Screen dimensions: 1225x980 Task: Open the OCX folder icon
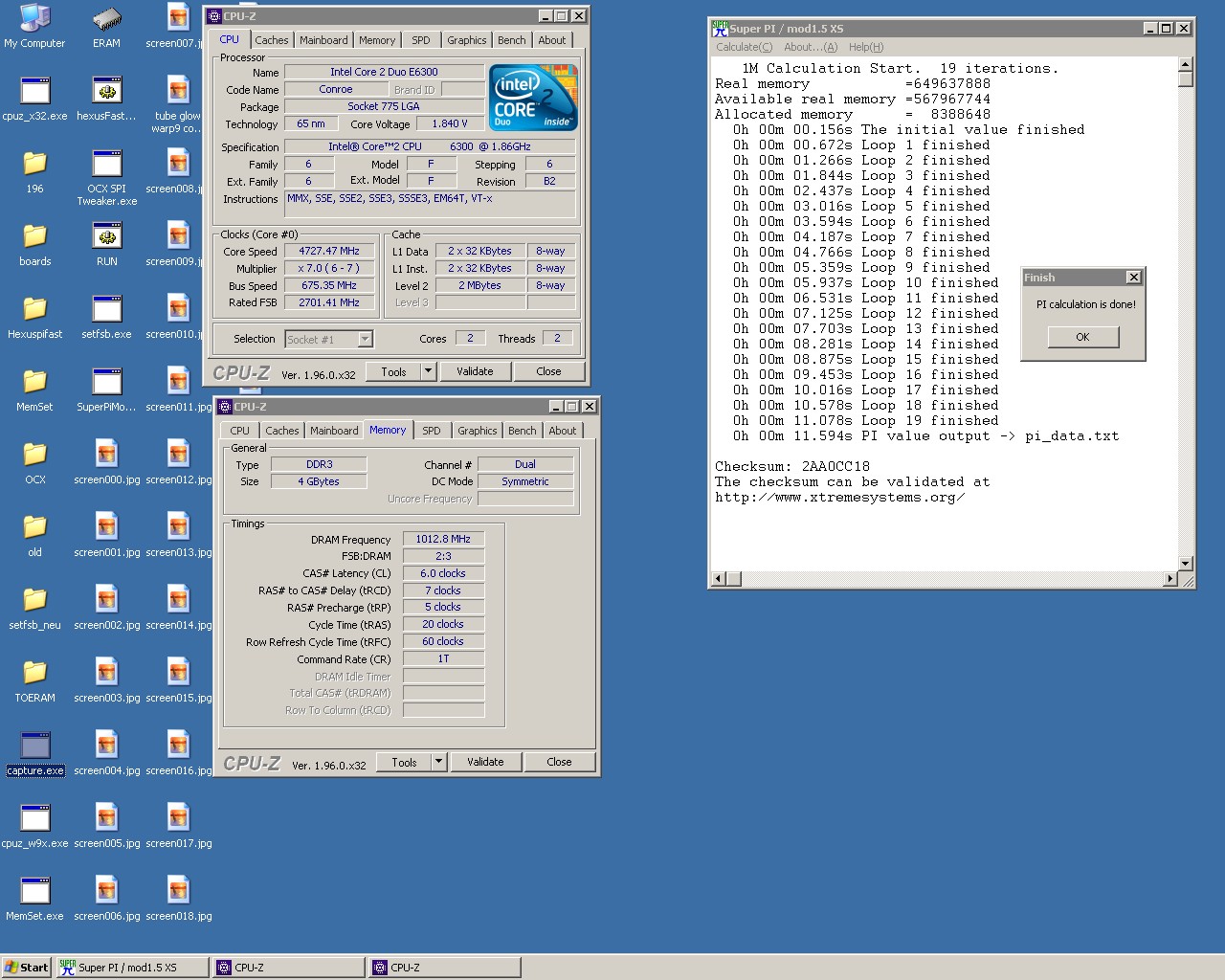34,462
